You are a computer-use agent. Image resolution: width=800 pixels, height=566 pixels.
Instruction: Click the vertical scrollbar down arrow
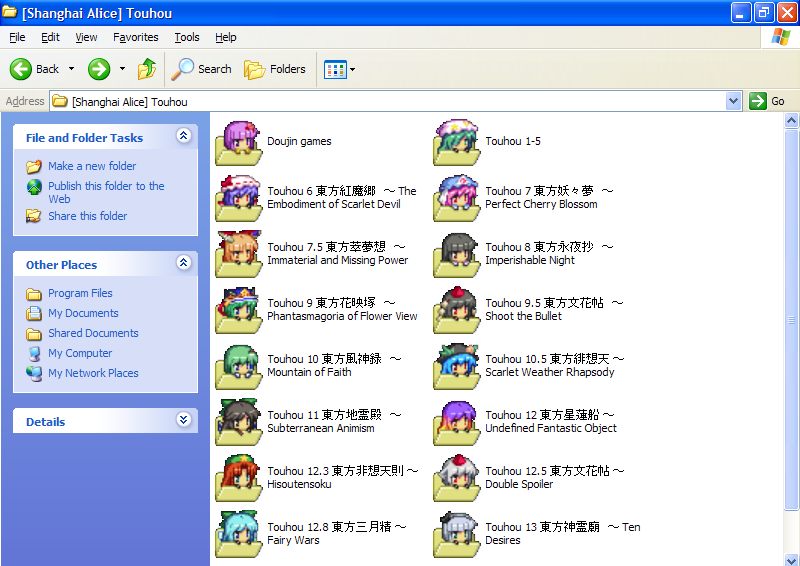[791, 559]
